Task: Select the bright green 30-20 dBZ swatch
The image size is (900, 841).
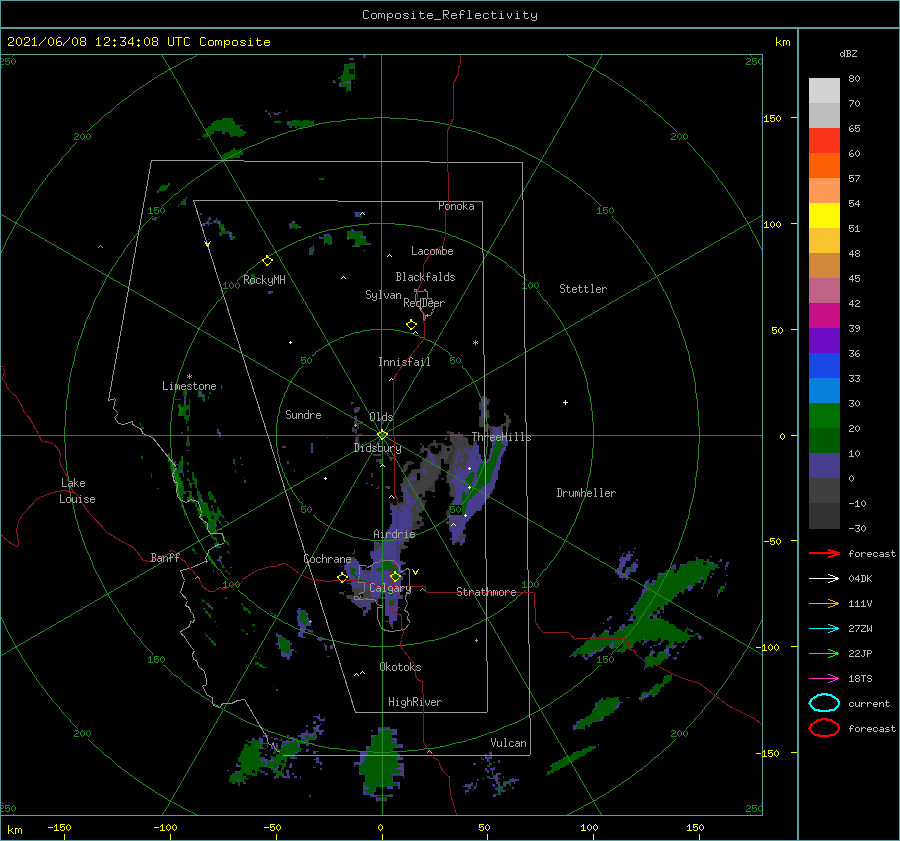Action: click(824, 416)
